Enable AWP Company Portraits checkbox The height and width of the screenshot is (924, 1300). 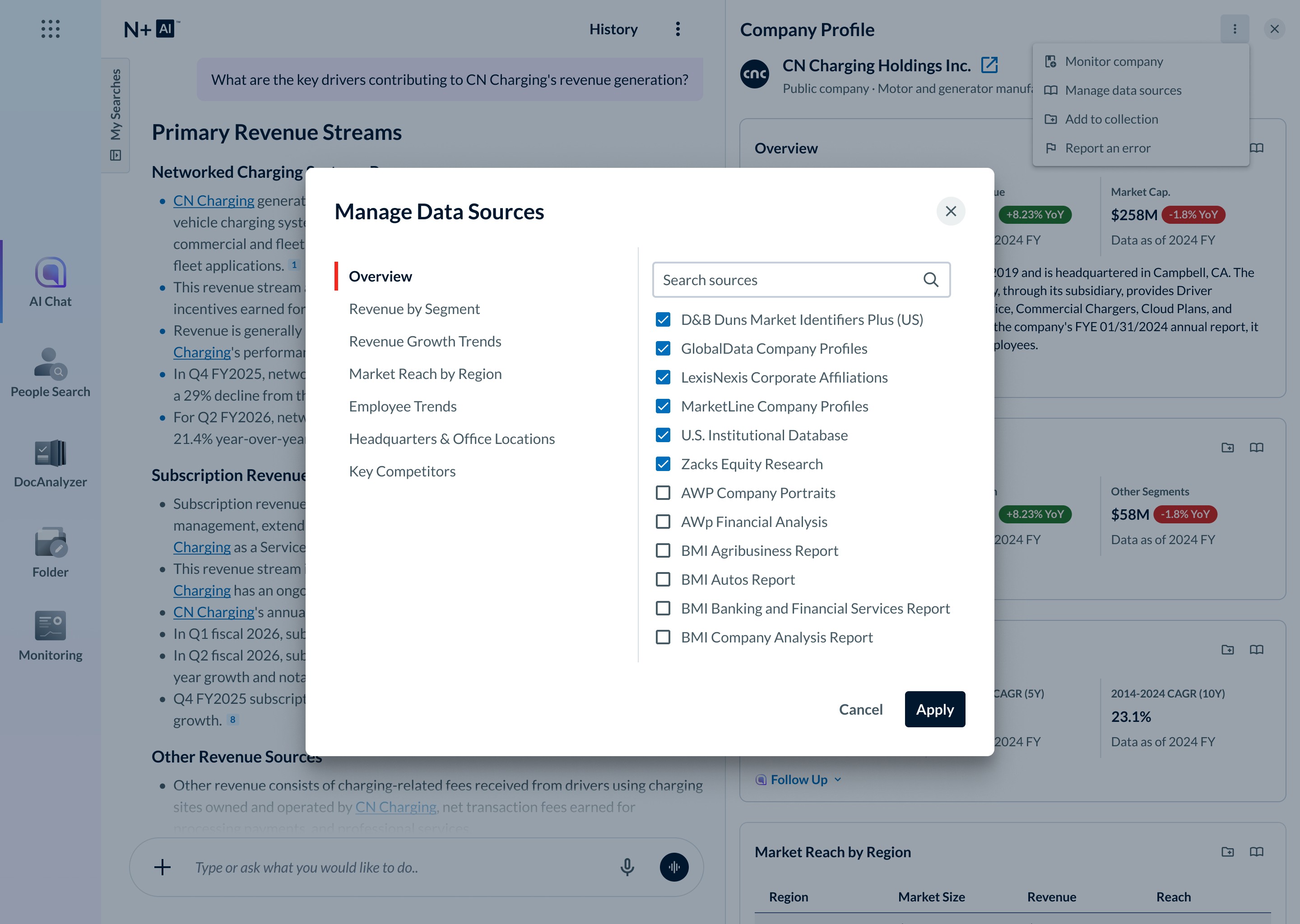pyautogui.click(x=663, y=493)
